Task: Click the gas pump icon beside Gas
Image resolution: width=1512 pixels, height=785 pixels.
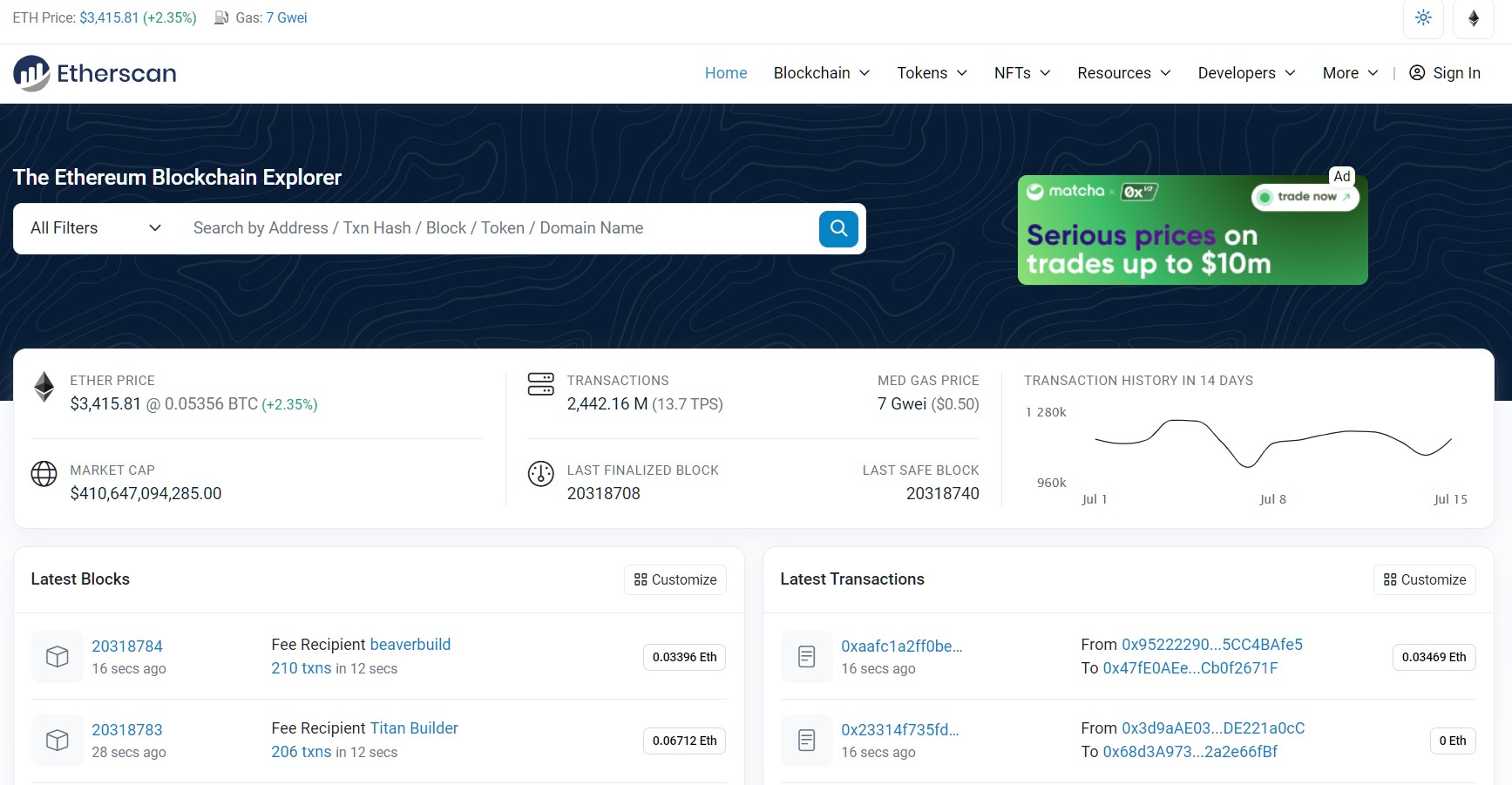Action: pyautogui.click(x=220, y=17)
